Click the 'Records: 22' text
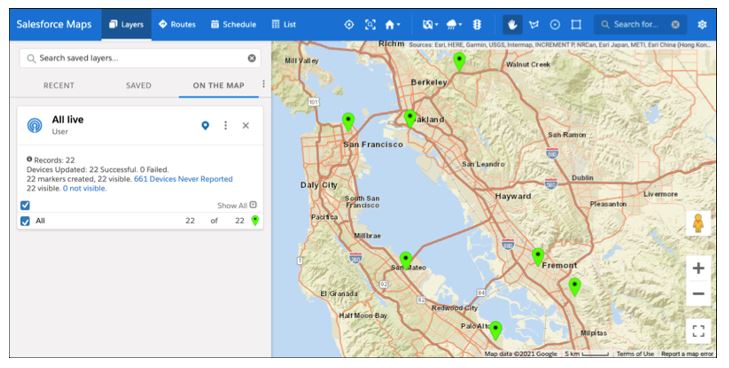 tap(54, 160)
